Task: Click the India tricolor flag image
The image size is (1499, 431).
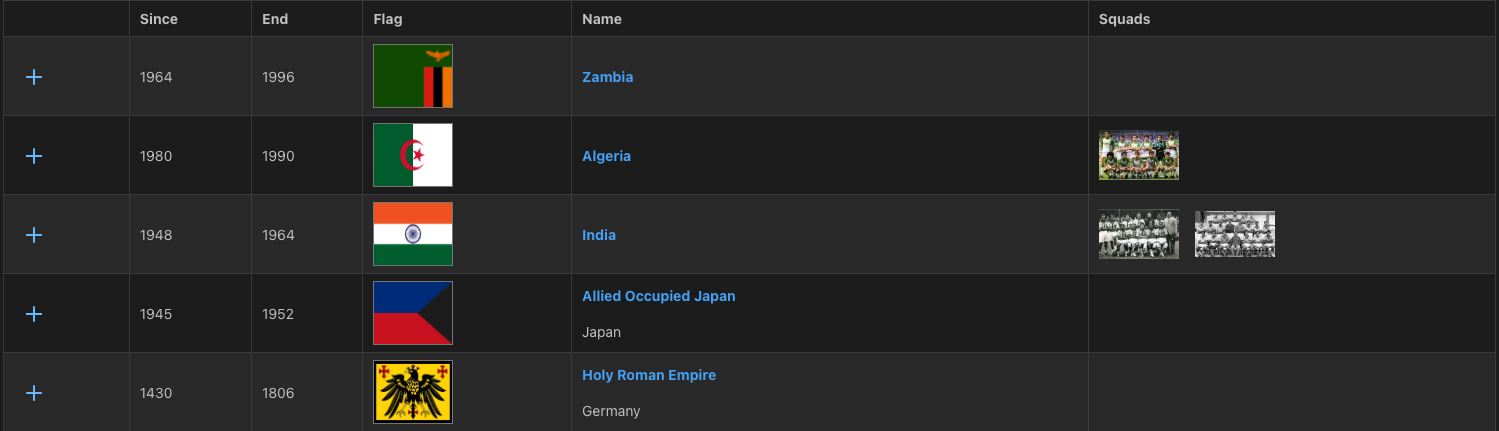Action: pos(413,234)
